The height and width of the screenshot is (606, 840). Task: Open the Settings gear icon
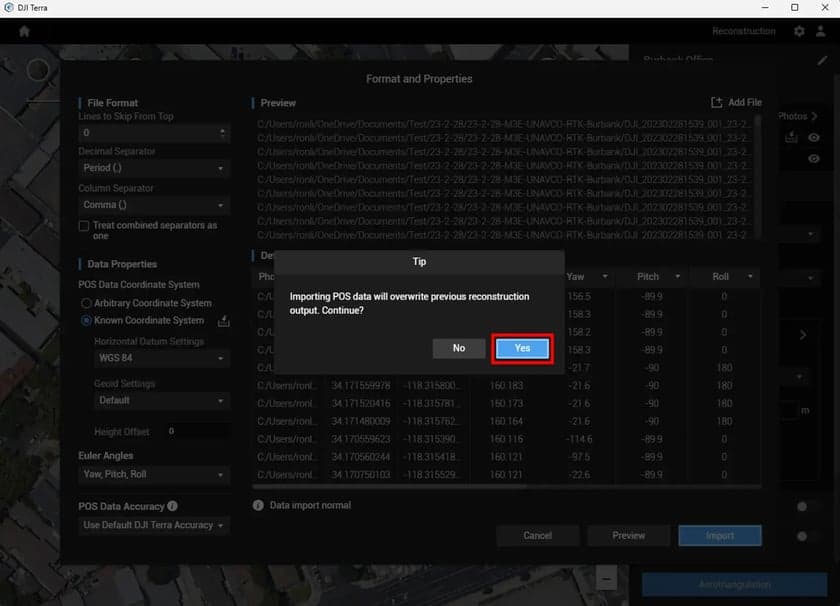click(x=798, y=31)
